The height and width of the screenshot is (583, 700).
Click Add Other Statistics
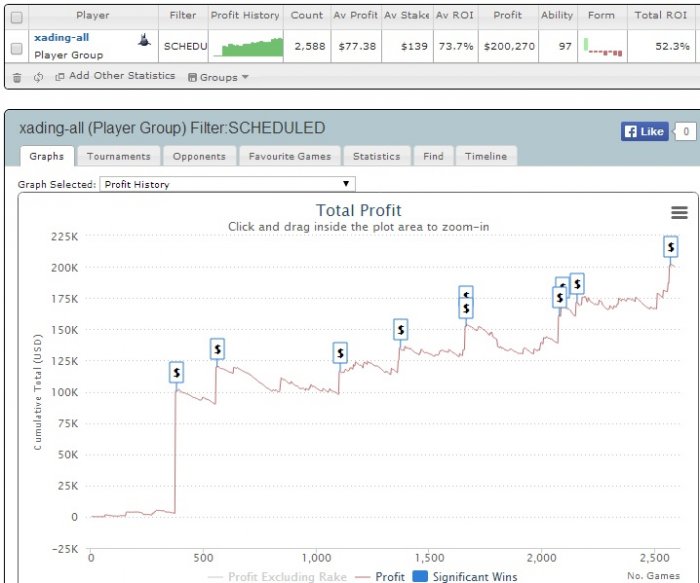(115, 76)
